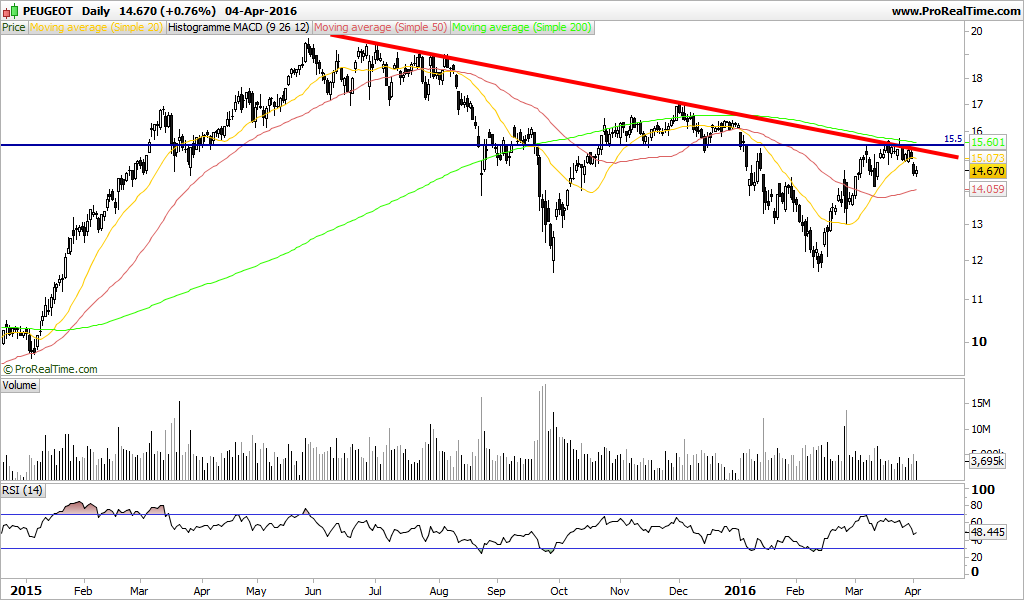
Task: Open Moving average (Simple 20) label
Action: (97, 27)
